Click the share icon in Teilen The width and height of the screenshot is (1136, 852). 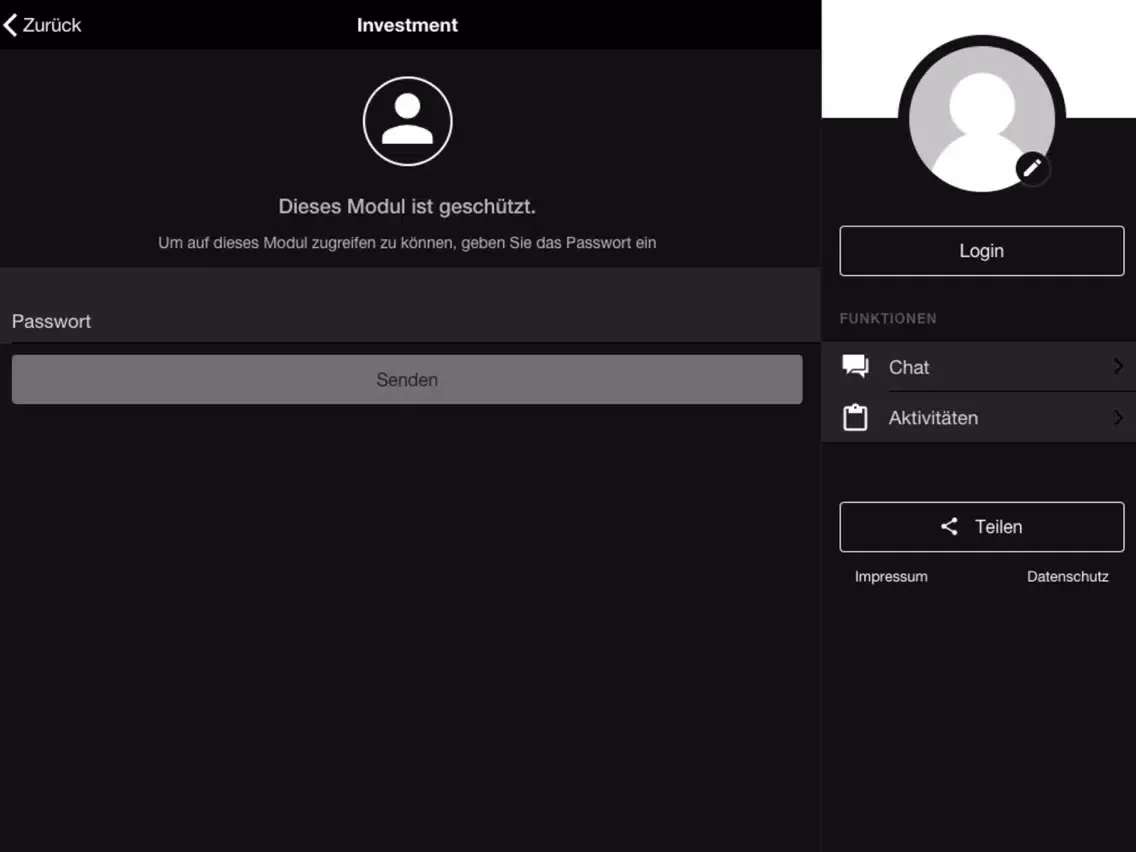pos(949,527)
